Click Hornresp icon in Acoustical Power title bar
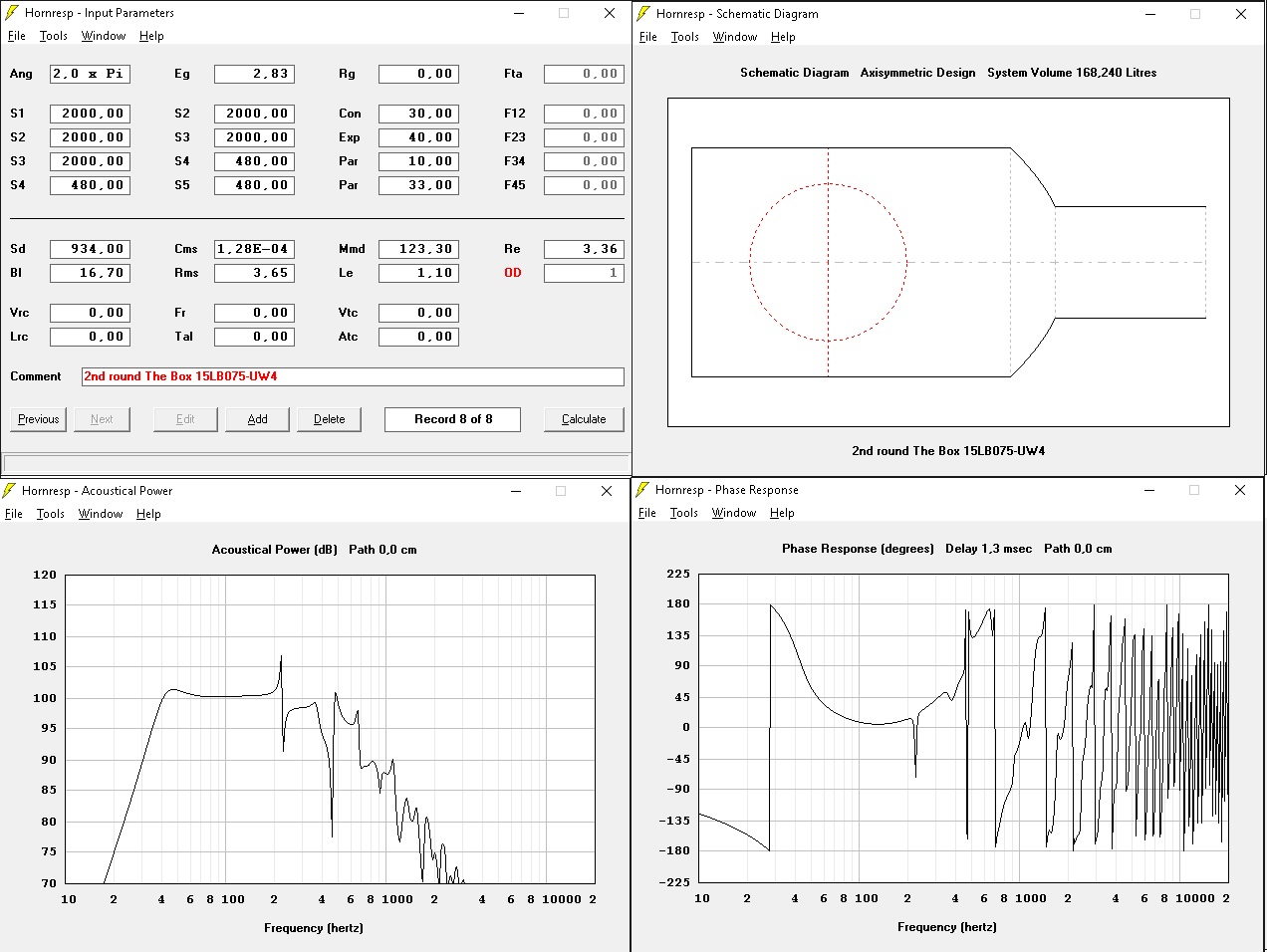The height and width of the screenshot is (952, 1267). click(10, 490)
